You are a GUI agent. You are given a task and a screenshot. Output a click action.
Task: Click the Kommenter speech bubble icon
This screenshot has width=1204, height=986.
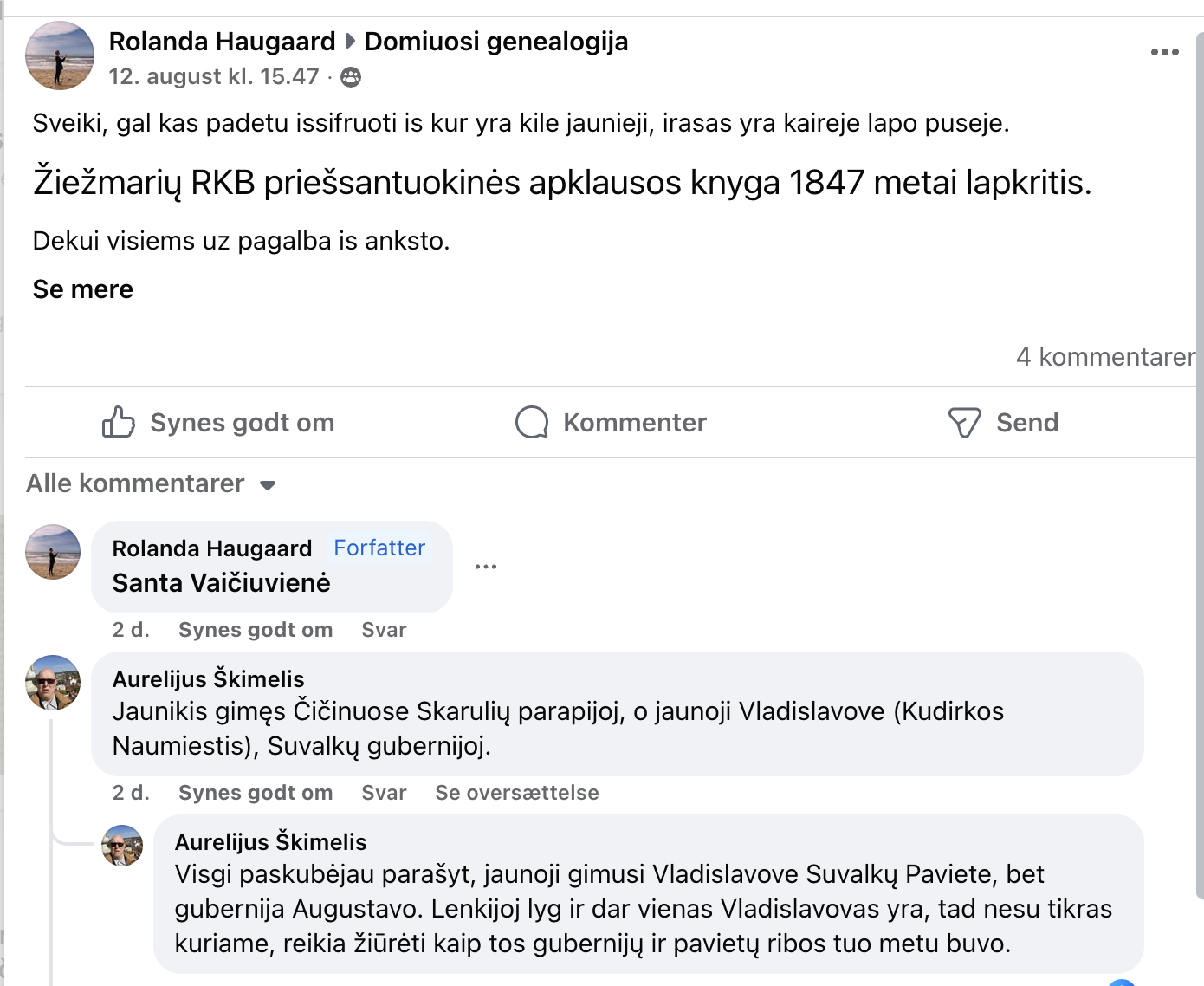pyautogui.click(x=532, y=423)
